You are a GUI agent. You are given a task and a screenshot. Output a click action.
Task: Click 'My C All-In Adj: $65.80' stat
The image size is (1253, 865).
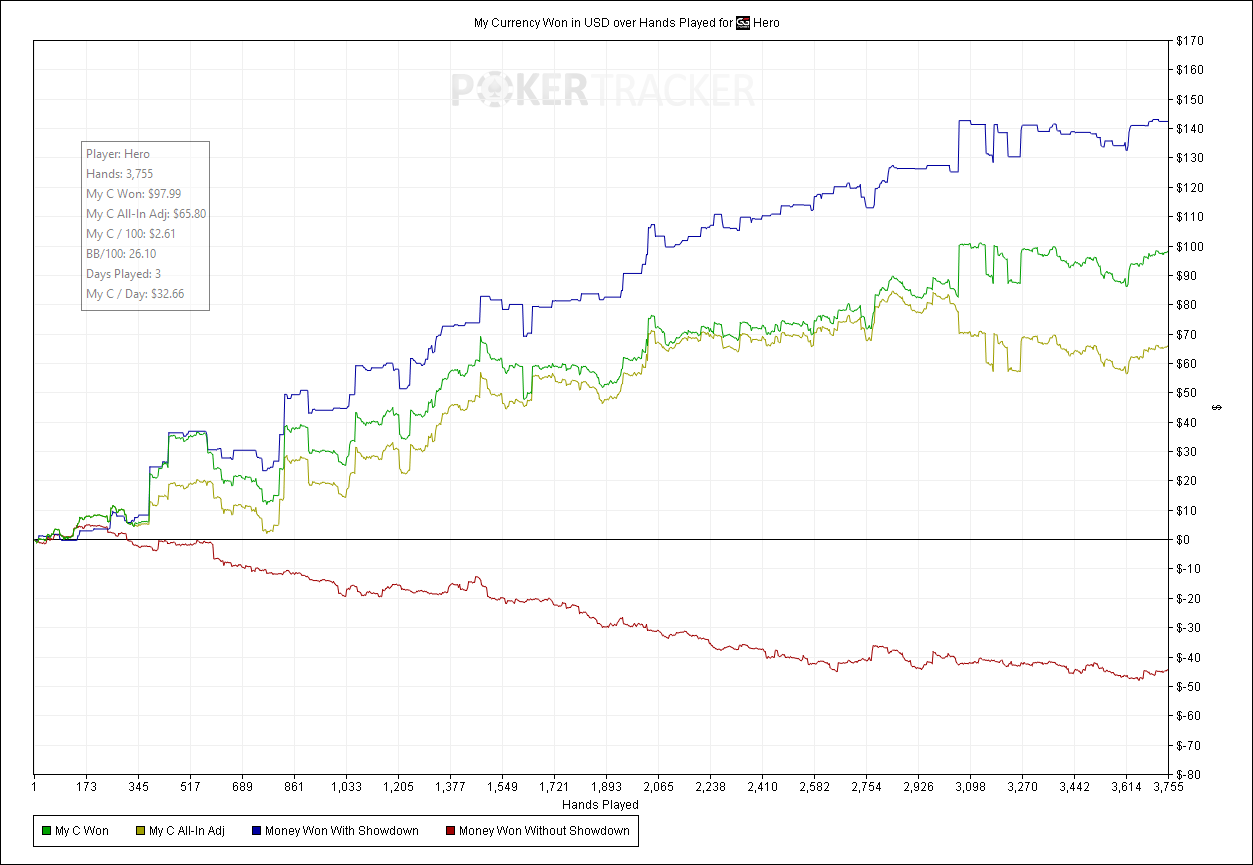coord(146,214)
